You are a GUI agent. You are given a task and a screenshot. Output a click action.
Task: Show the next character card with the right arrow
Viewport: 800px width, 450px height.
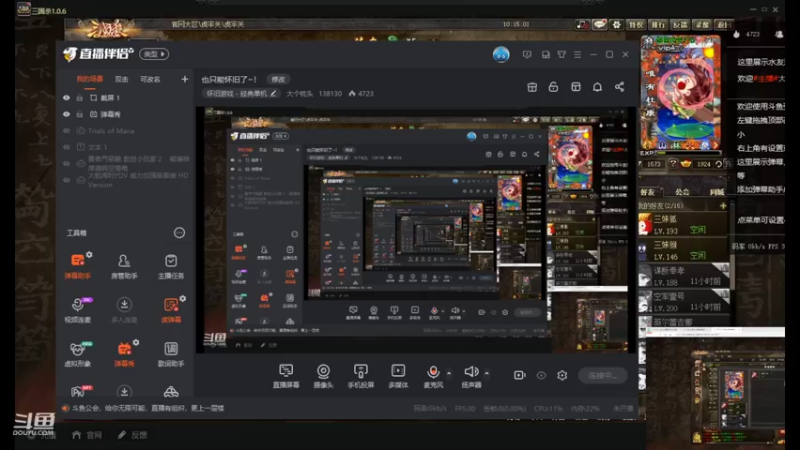pos(715,145)
